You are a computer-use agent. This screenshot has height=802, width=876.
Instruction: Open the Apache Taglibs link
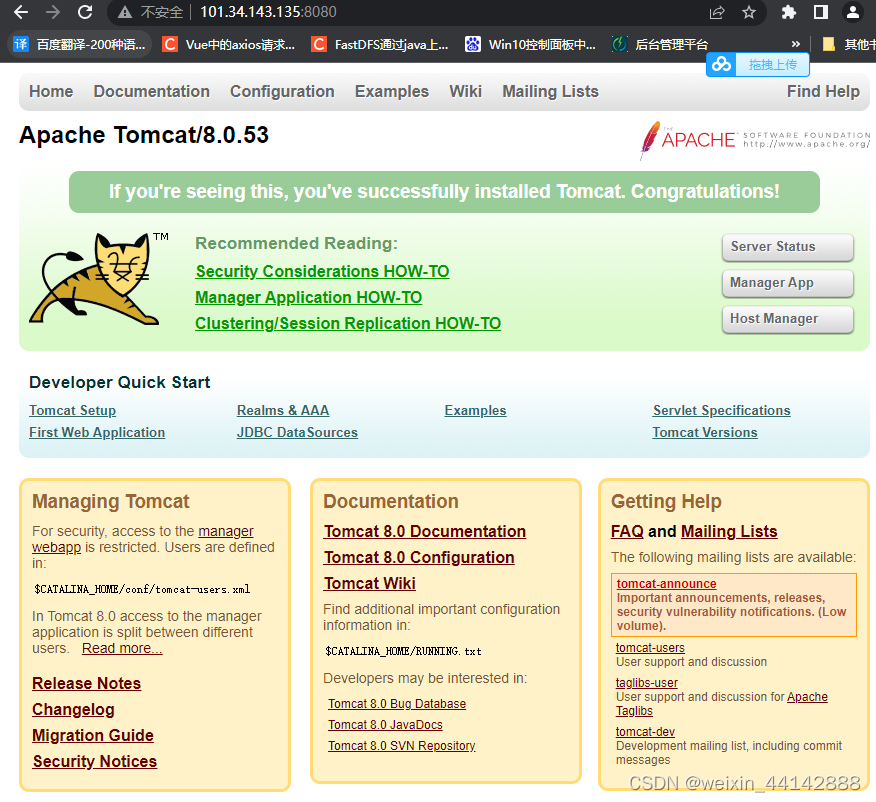click(722, 704)
